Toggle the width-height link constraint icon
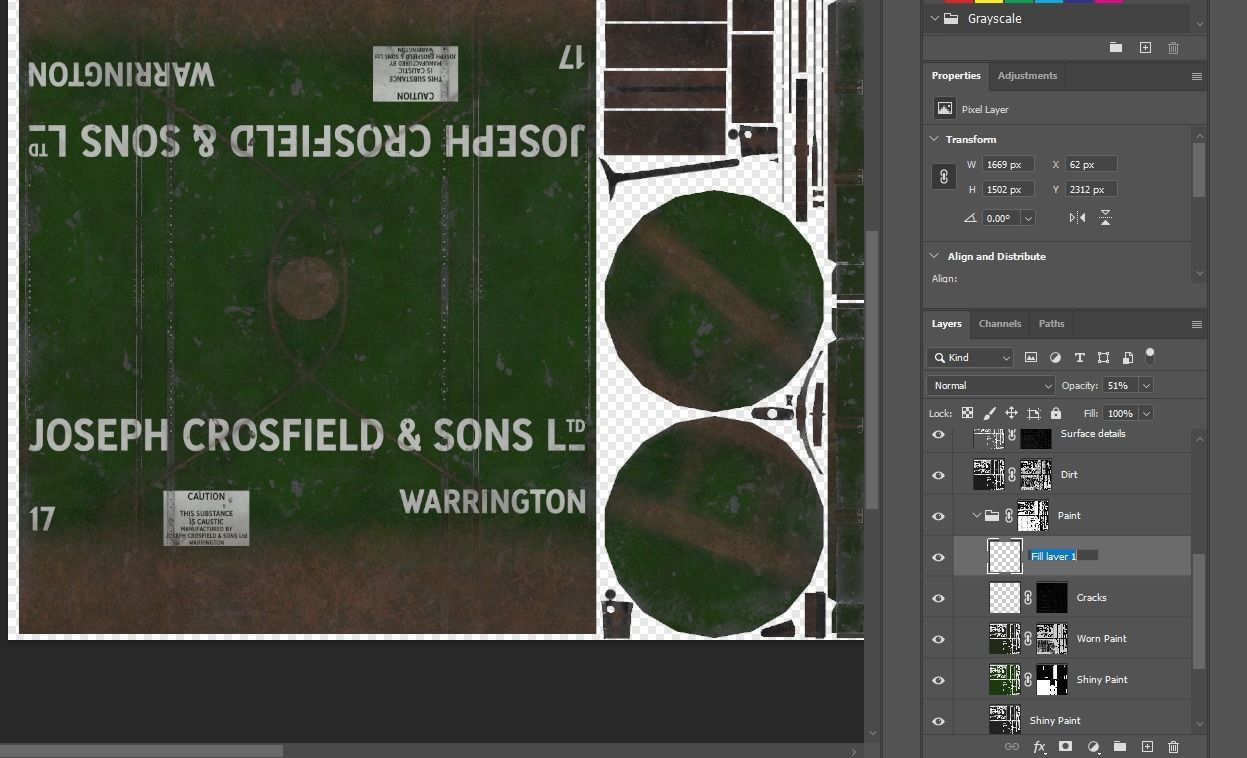Viewport: 1247px width, 758px height. (943, 177)
